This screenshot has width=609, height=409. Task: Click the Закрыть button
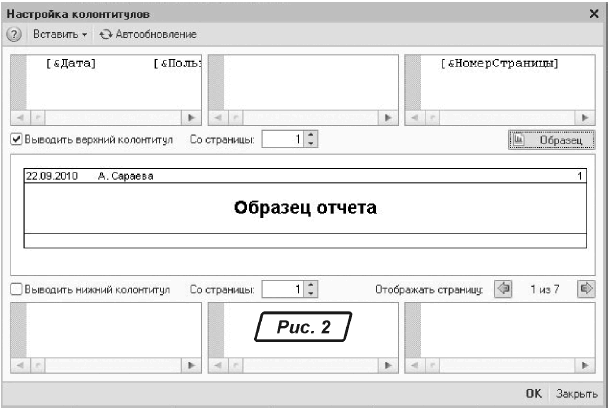pyautogui.click(x=577, y=395)
